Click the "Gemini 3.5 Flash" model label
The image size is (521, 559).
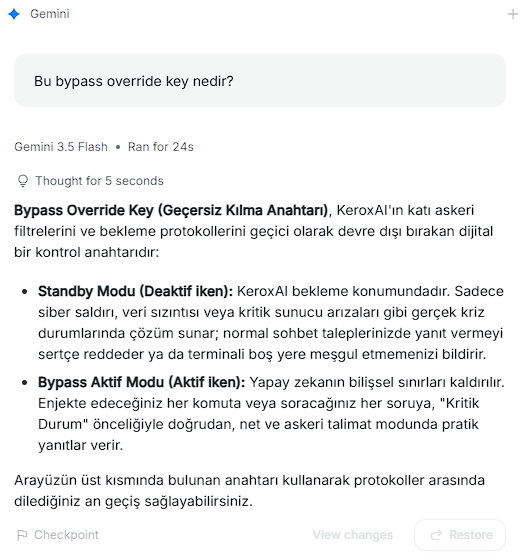pos(61,147)
